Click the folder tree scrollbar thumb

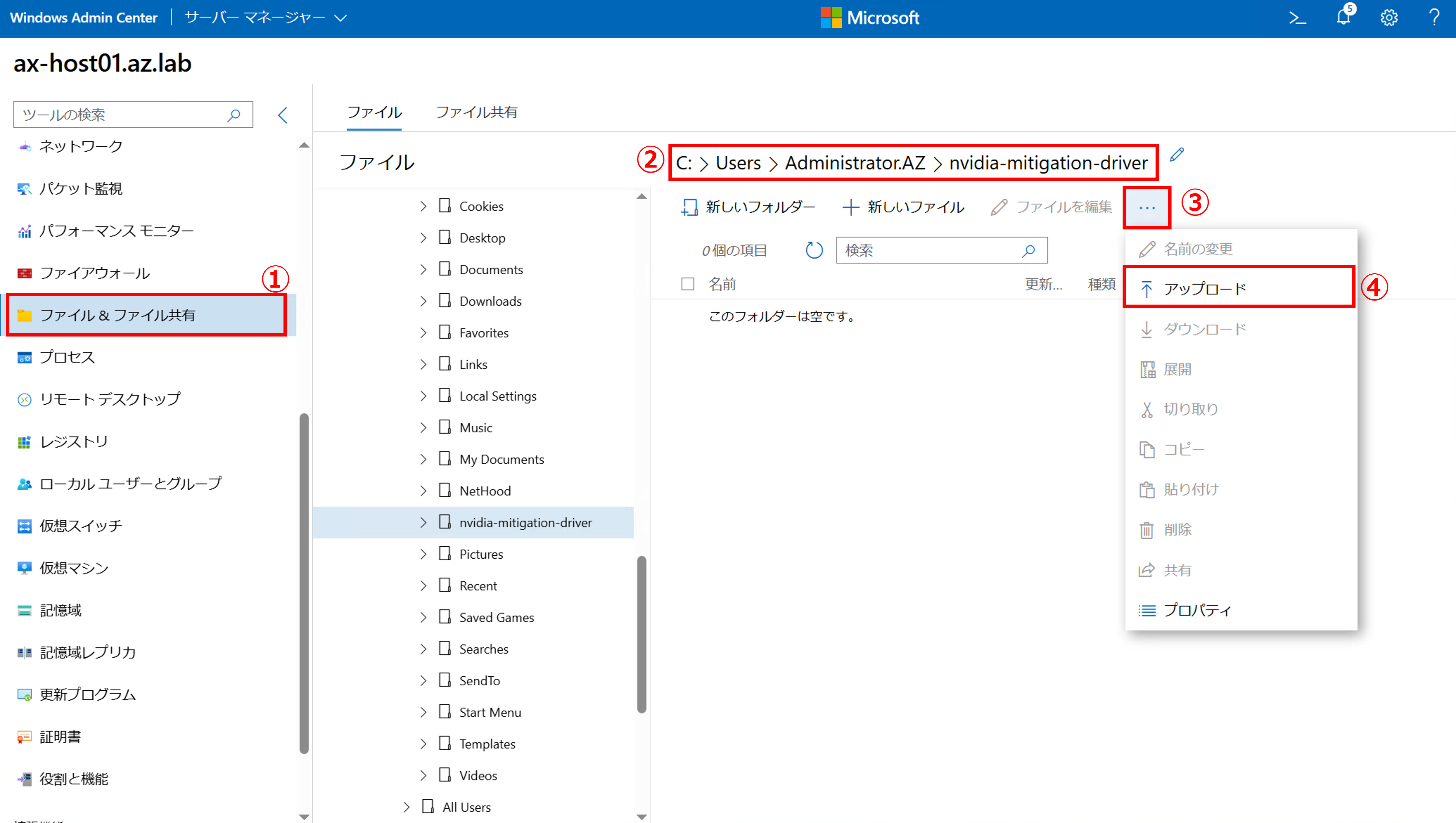pyautogui.click(x=641, y=634)
